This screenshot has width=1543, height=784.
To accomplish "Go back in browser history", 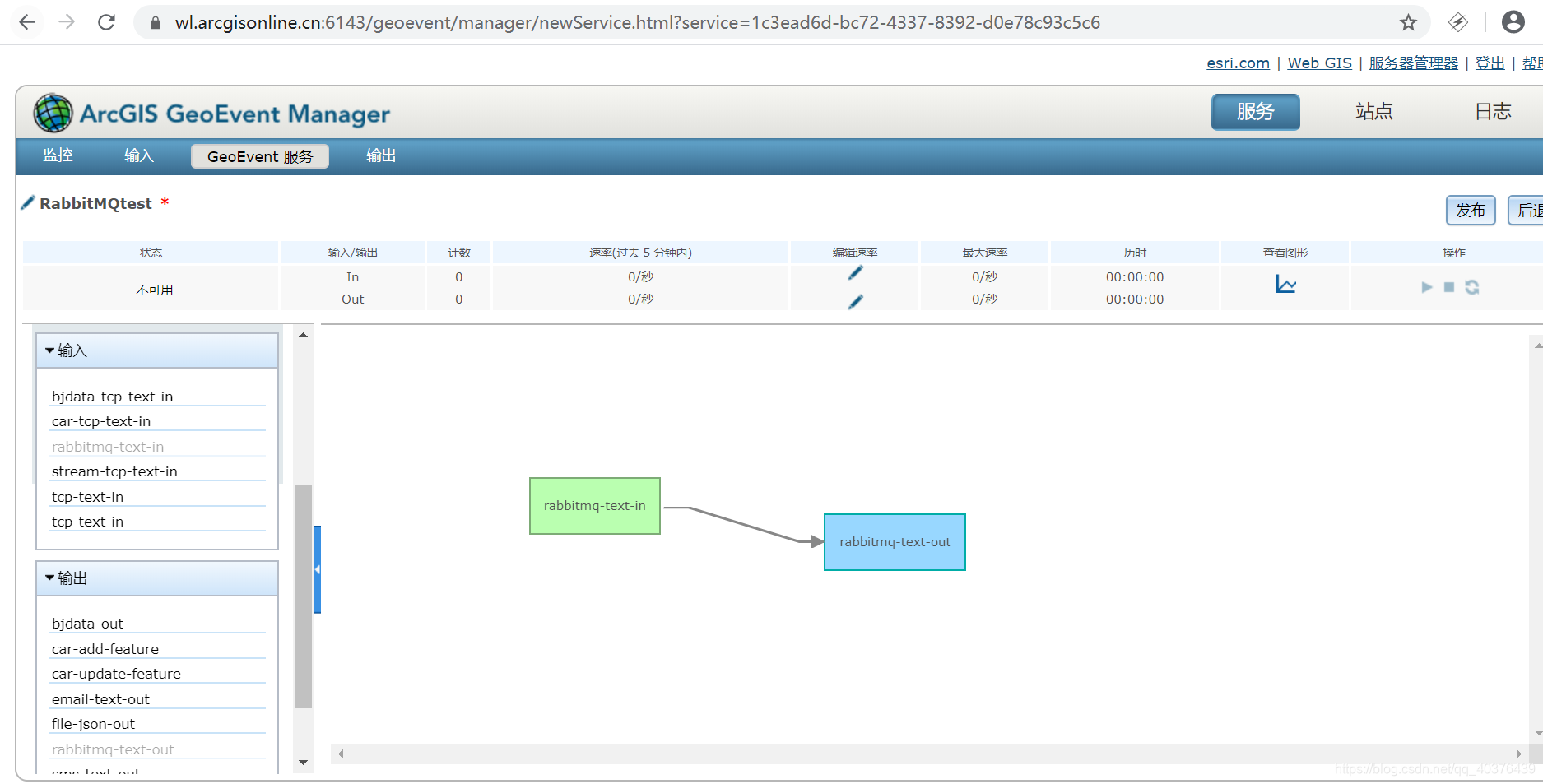I will point(27,22).
